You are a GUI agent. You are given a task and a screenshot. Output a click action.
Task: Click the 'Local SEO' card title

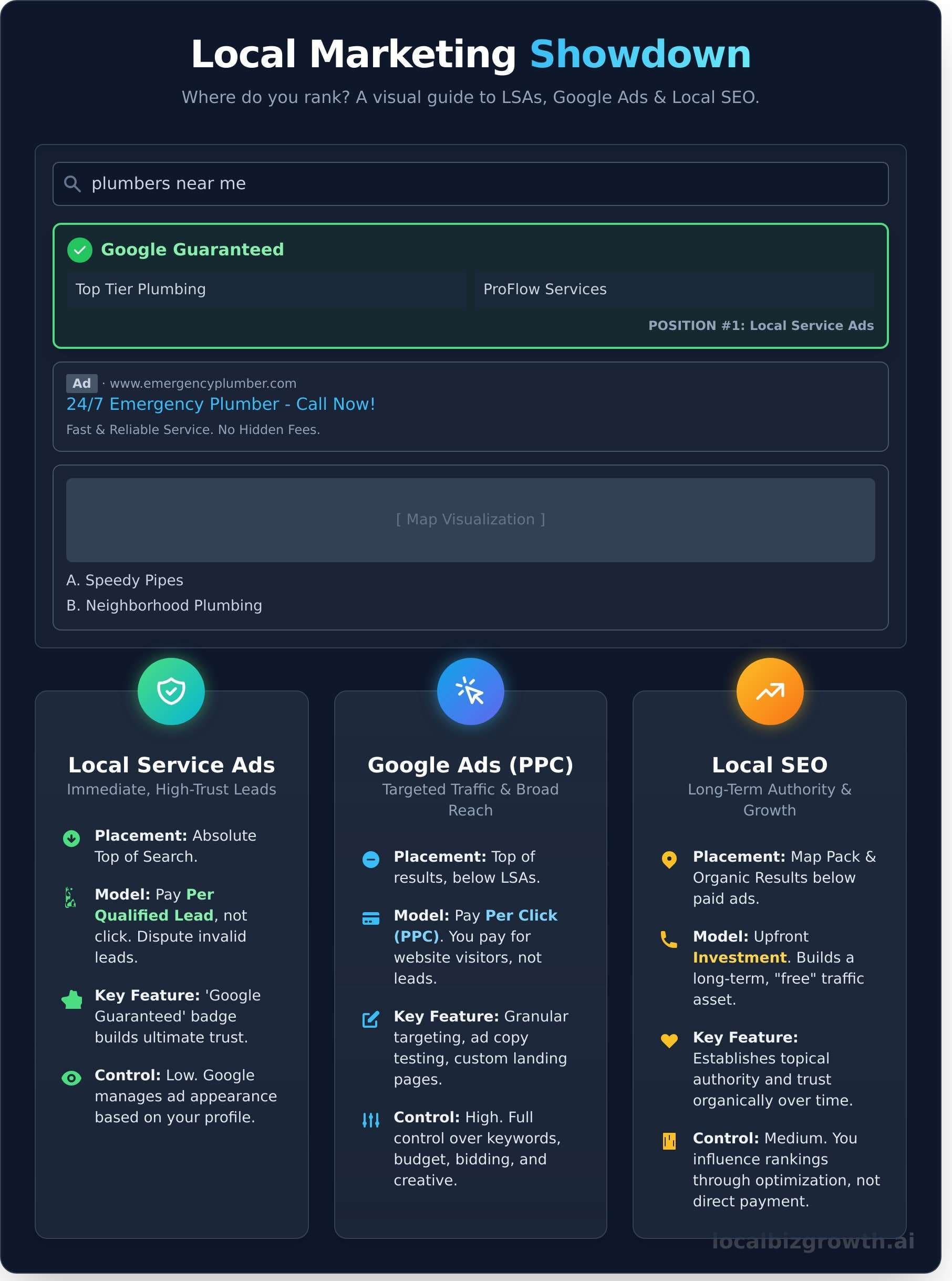770,765
